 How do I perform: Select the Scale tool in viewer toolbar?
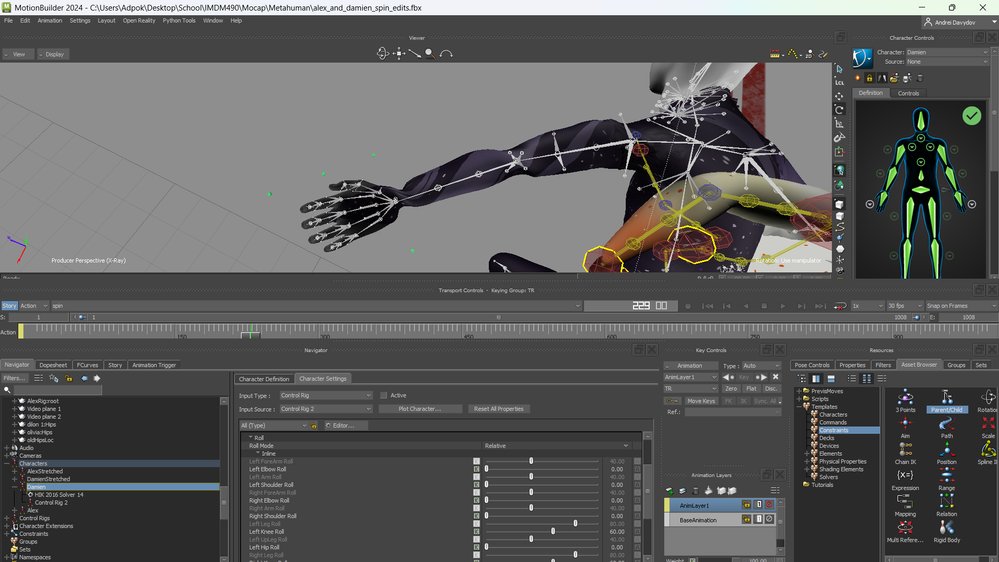(x=840, y=124)
